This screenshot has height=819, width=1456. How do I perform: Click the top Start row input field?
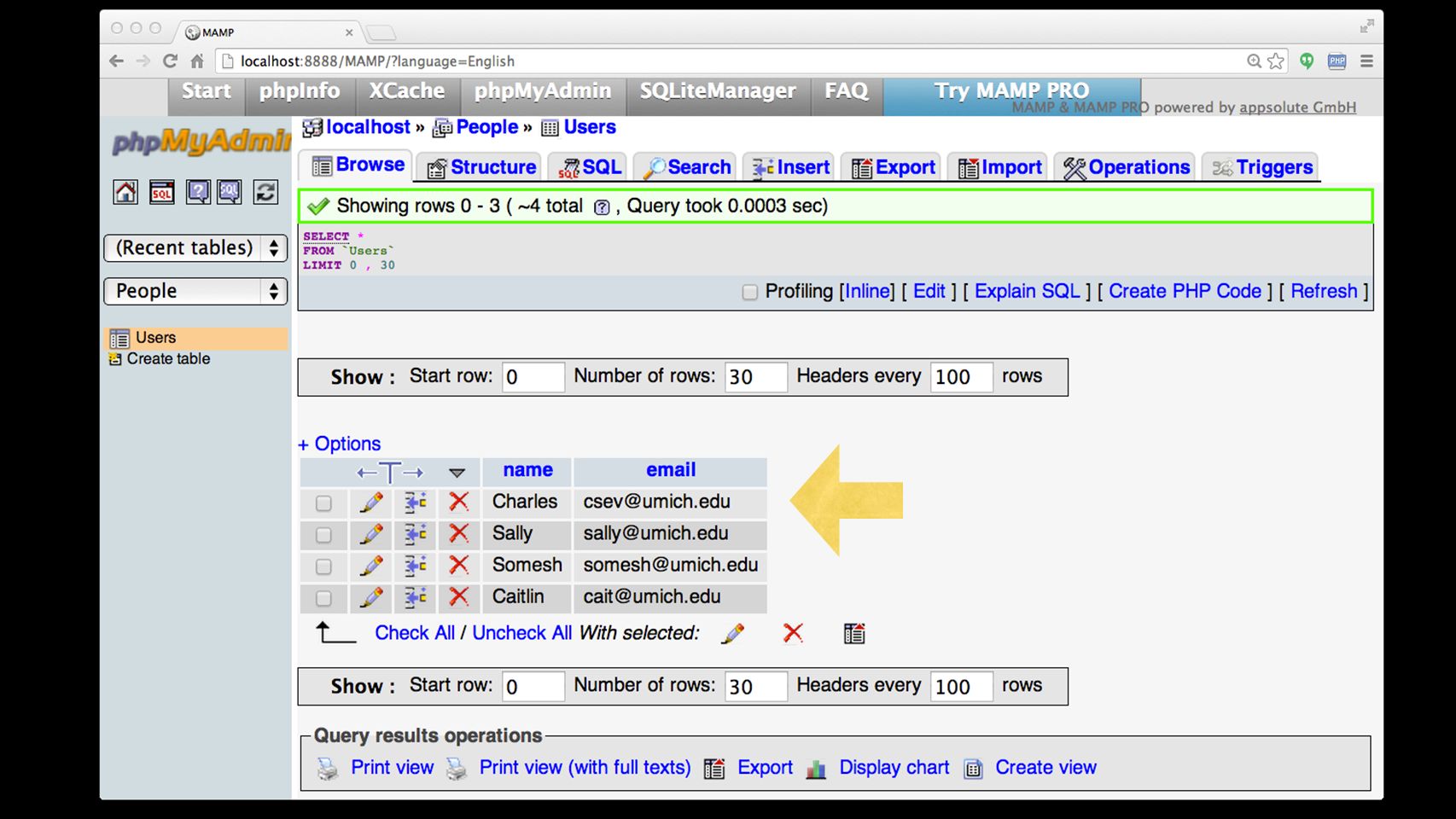(533, 377)
